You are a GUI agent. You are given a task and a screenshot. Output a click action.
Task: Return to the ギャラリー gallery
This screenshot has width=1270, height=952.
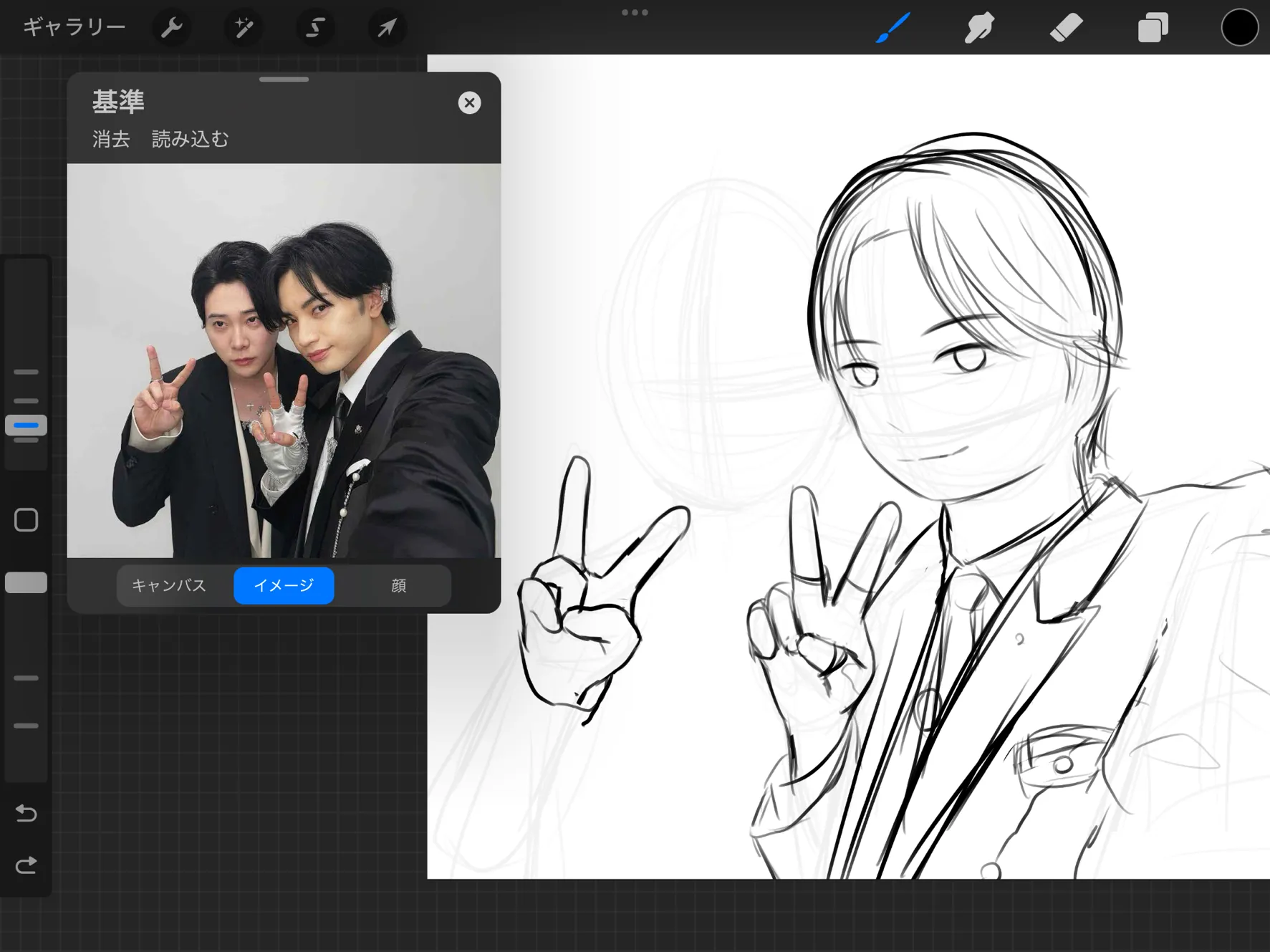[x=74, y=27]
